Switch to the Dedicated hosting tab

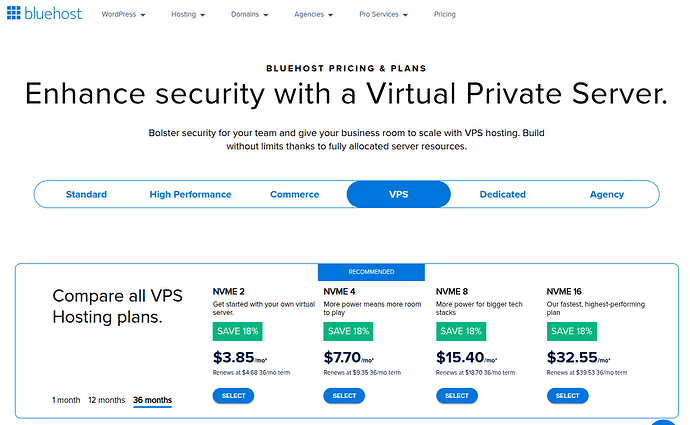coord(503,194)
